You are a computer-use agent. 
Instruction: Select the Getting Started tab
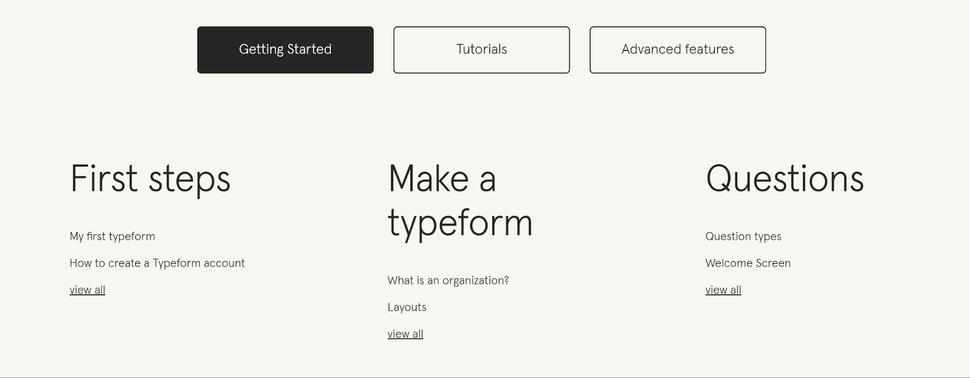[x=285, y=49]
